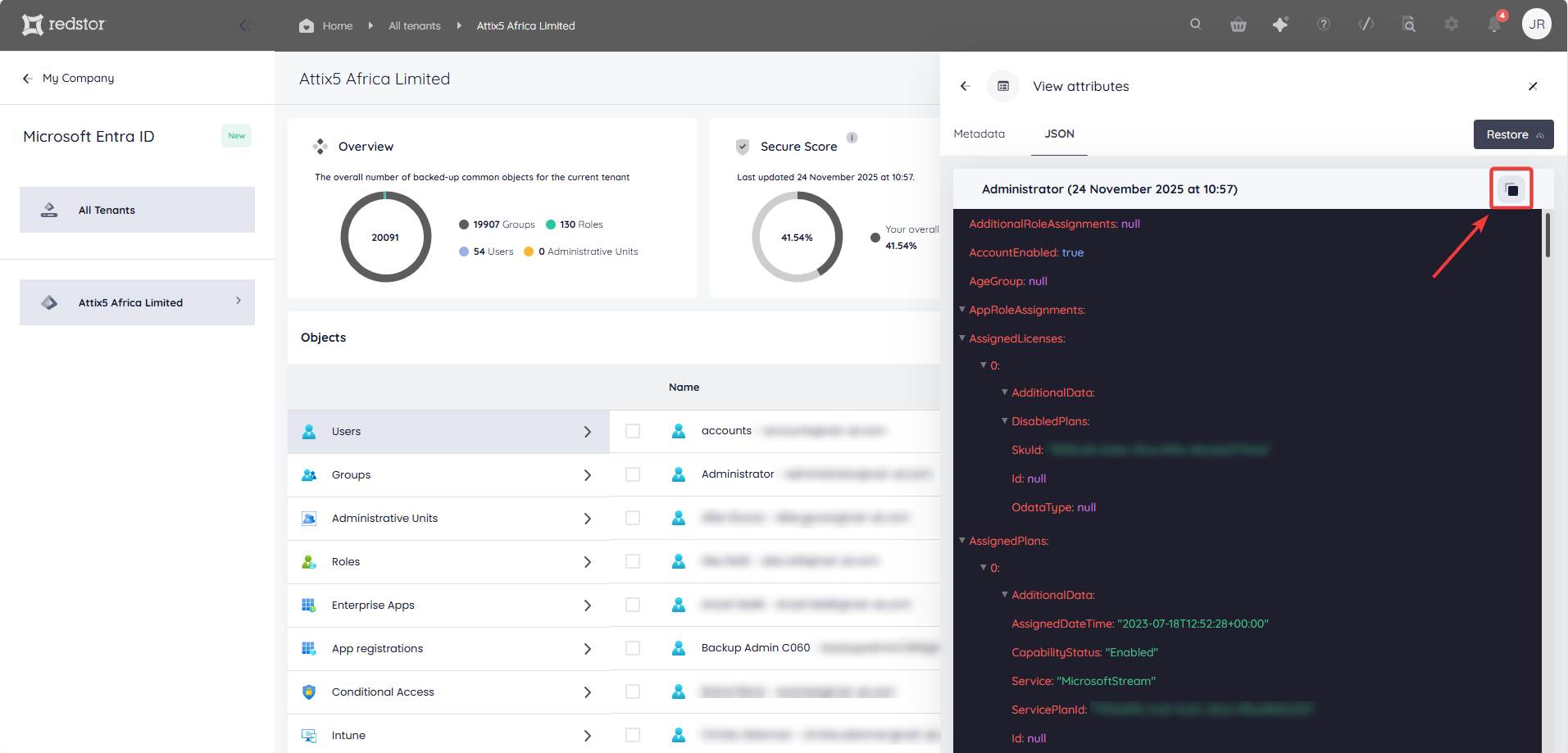Viewport: 1568px width, 753px height.
Task: Click JSON panel vertical scrollbar
Action: coord(1548,235)
